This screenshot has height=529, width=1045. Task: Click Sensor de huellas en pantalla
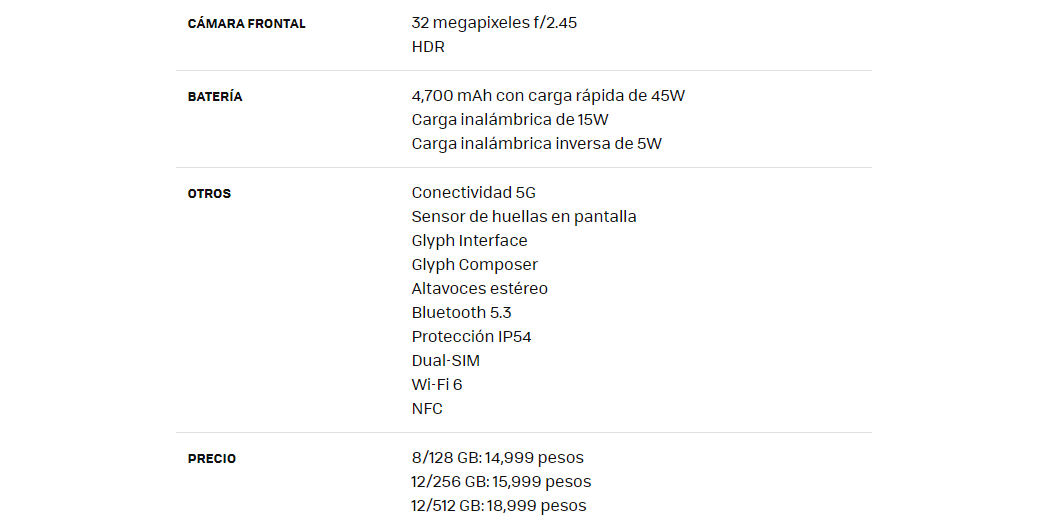pos(524,217)
